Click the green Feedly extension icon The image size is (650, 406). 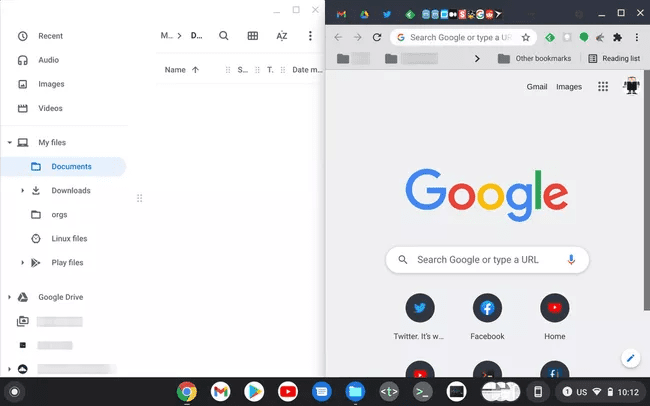tap(550, 37)
